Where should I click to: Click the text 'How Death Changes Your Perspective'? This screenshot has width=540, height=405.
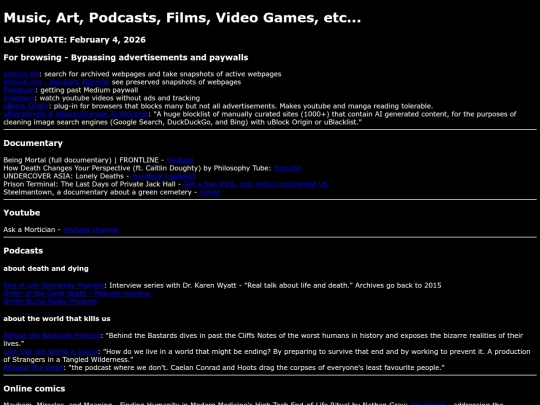[x=67, y=168]
